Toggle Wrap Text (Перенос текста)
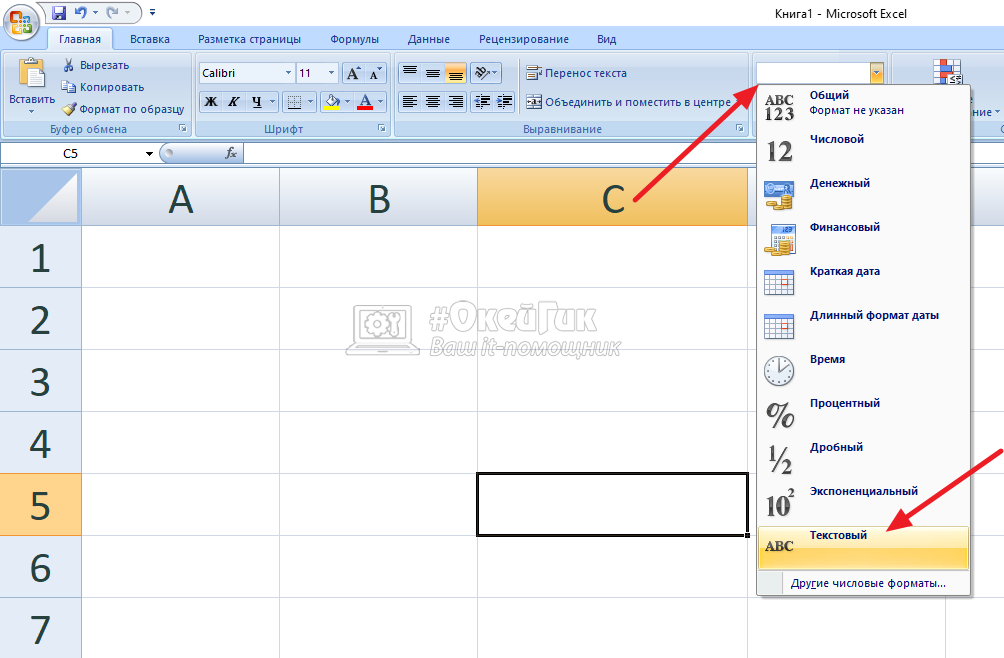This screenshot has height=658, width=1004. [576, 73]
